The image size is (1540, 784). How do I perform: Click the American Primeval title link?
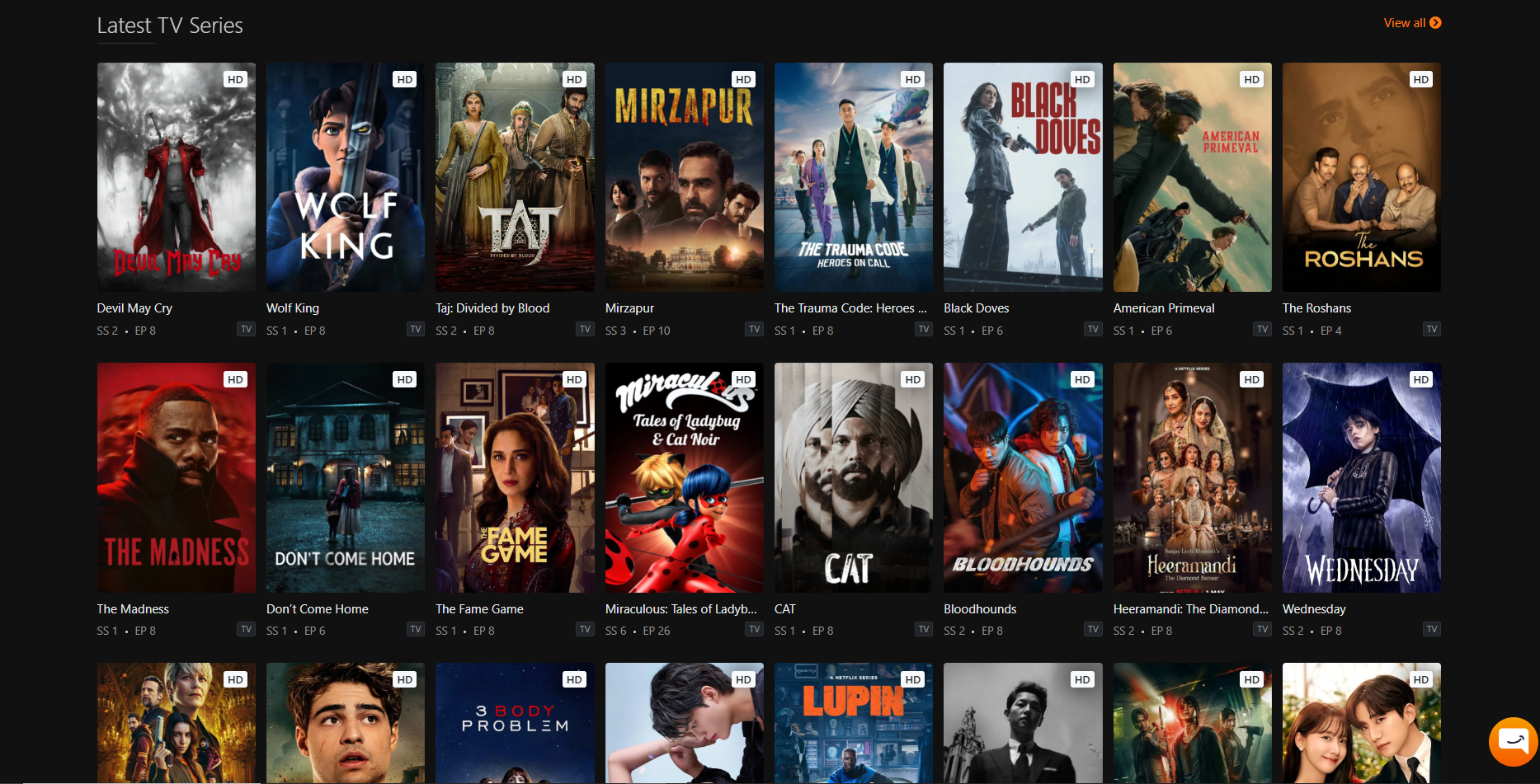[1164, 308]
